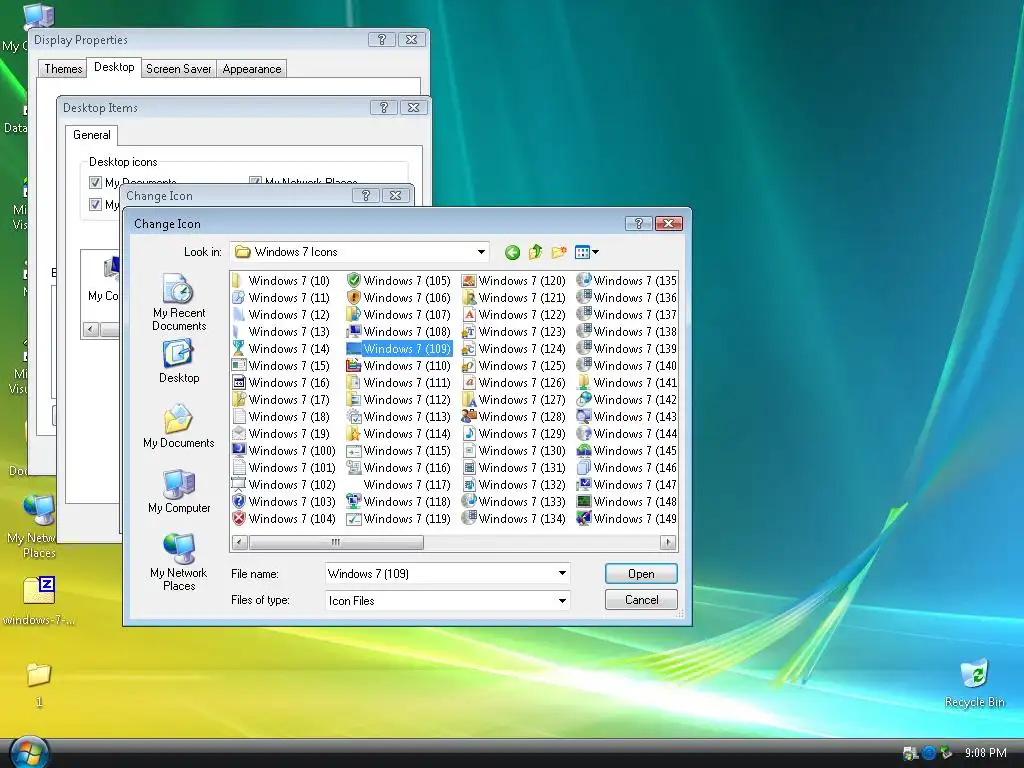Switch to the Appearance tab
The image size is (1024, 768).
pyautogui.click(x=251, y=69)
